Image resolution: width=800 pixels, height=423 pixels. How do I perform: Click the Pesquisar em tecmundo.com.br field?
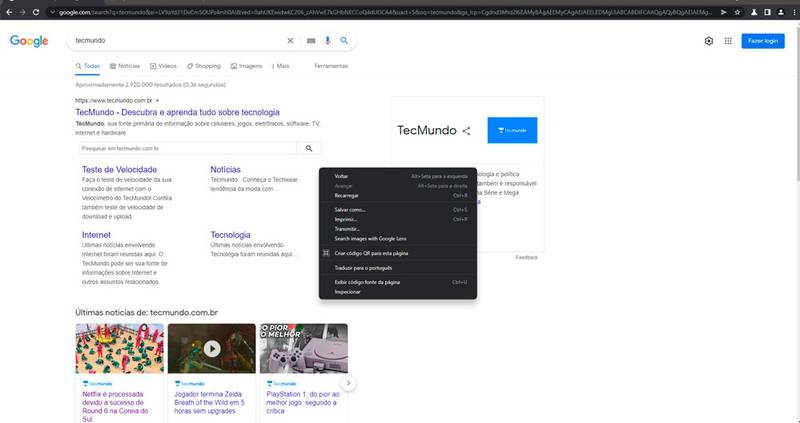point(188,148)
